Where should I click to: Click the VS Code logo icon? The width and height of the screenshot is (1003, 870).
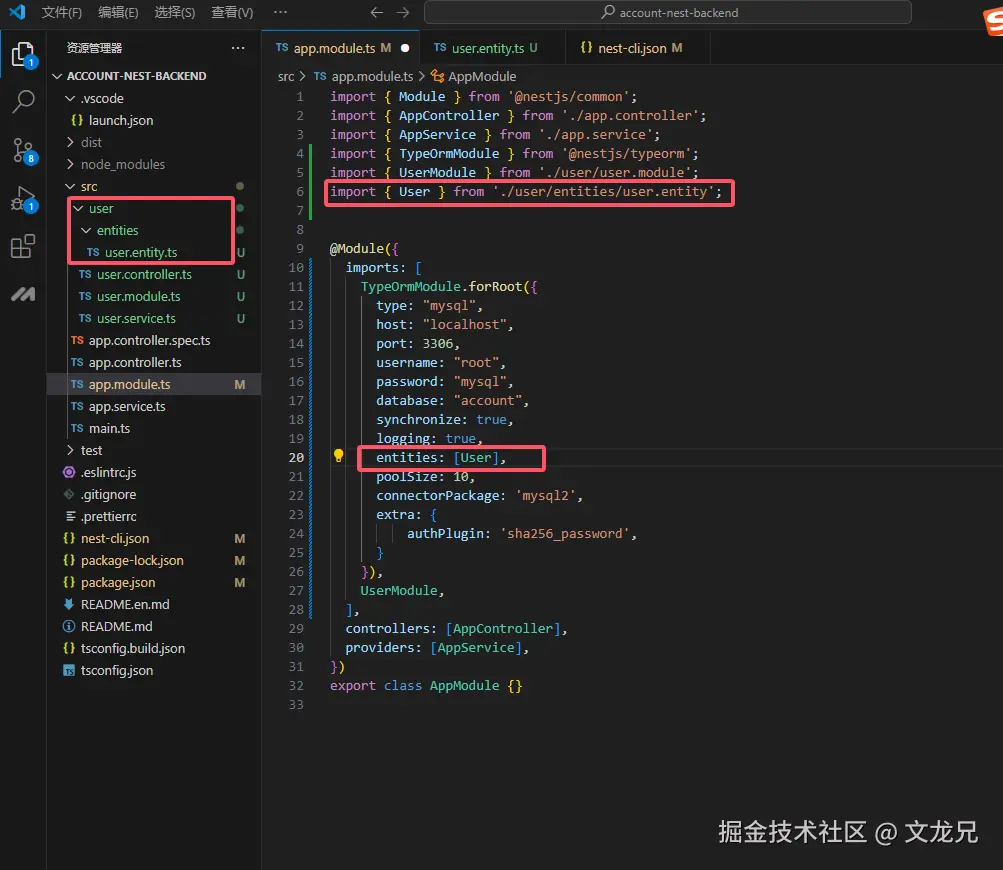coord(17,12)
